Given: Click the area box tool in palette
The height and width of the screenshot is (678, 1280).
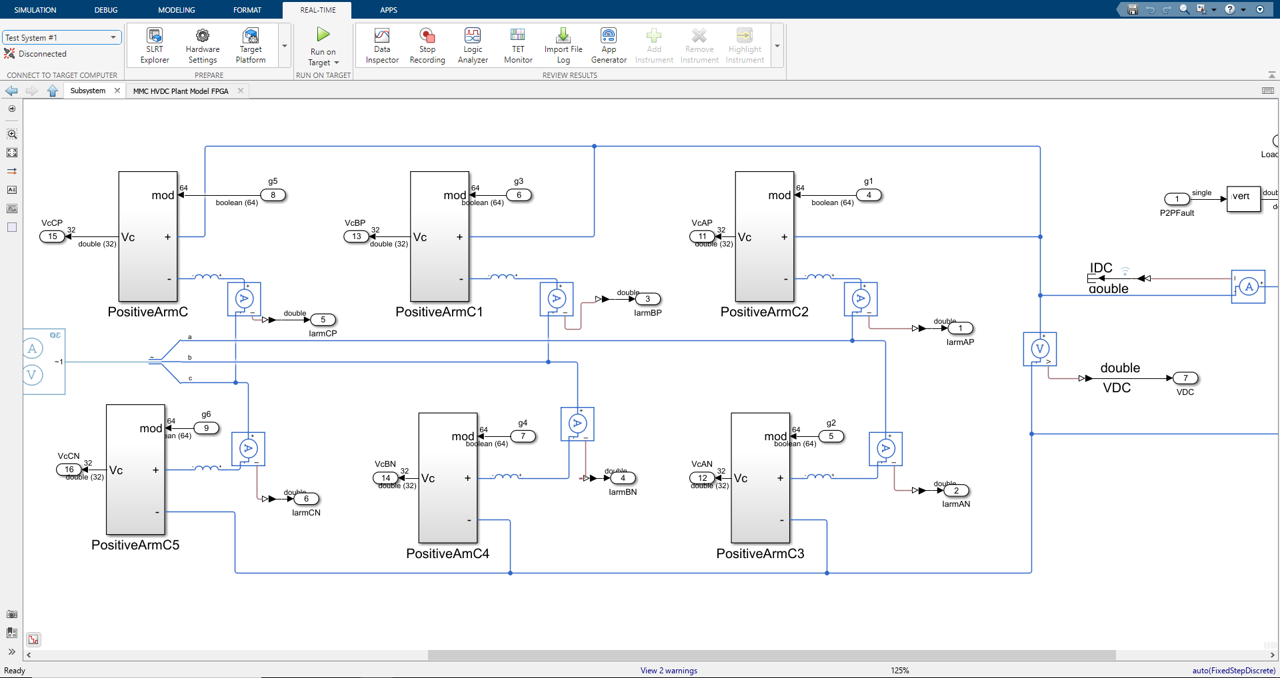Looking at the screenshot, I should click(12, 227).
